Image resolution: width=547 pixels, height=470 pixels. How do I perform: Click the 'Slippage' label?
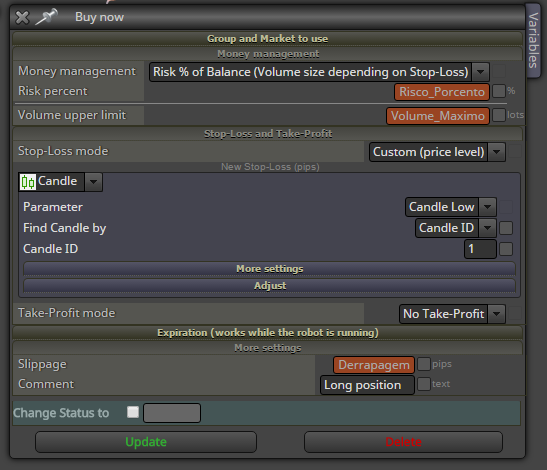click(42, 364)
